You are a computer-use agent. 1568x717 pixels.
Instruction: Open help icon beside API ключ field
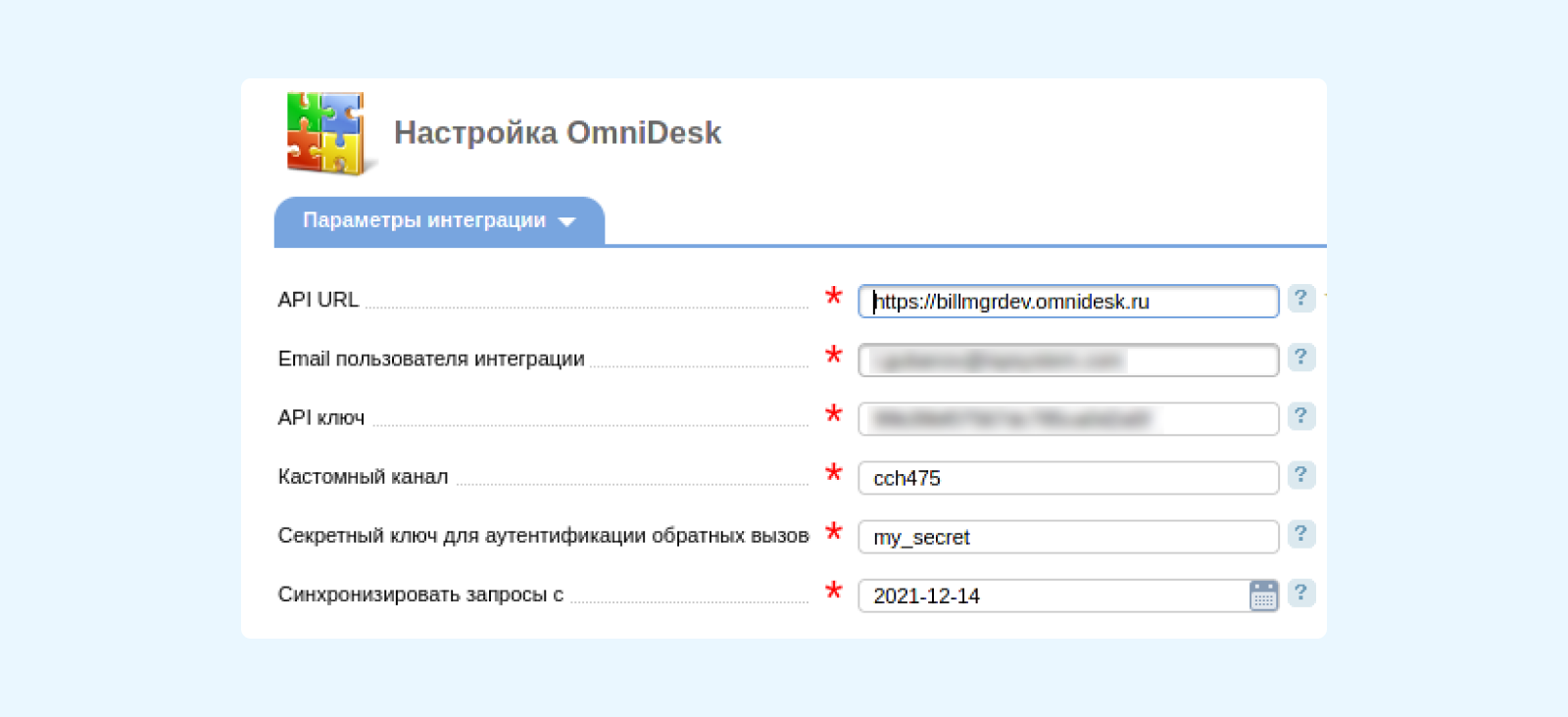point(1300,415)
